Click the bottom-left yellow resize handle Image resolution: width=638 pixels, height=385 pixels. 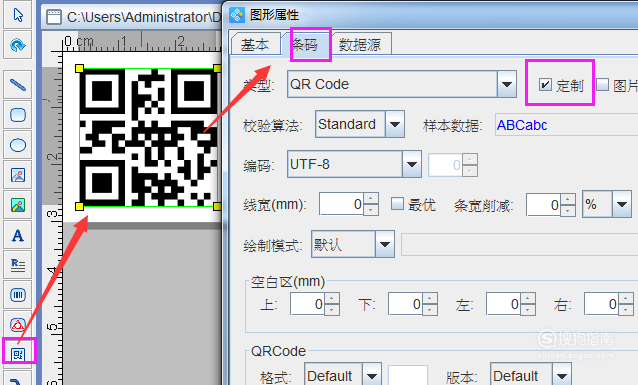click(x=80, y=207)
